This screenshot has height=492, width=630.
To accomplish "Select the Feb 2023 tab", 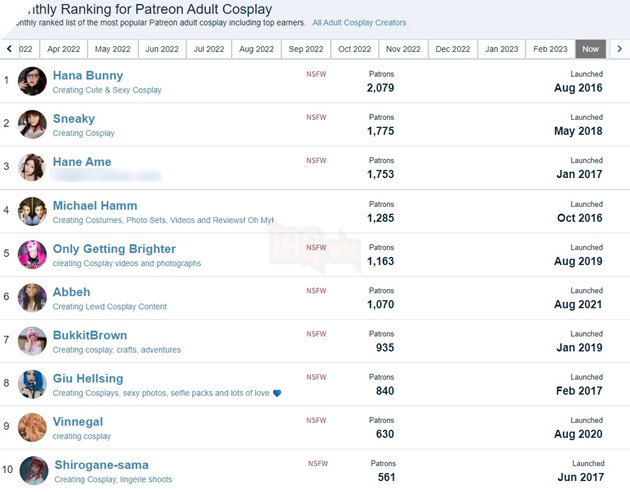I will click(550, 49).
